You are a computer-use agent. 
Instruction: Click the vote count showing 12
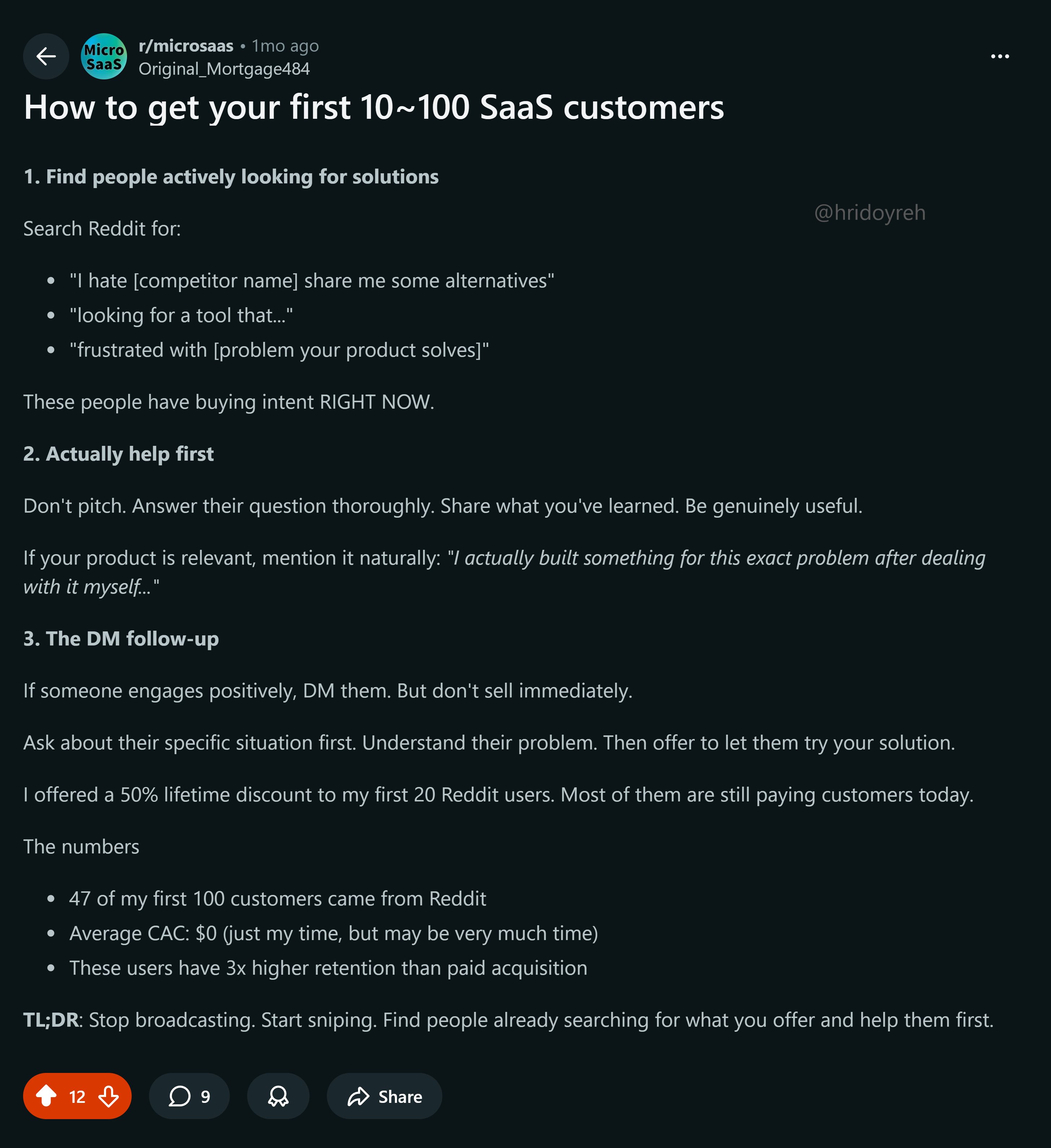click(x=77, y=1097)
